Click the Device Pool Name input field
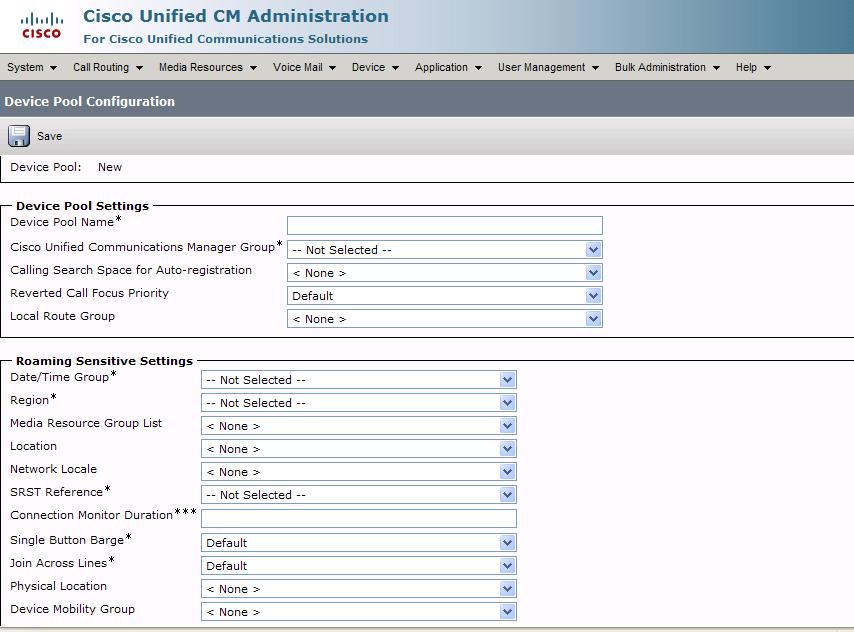This screenshot has height=632, width=854. pyautogui.click(x=445, y=224)
